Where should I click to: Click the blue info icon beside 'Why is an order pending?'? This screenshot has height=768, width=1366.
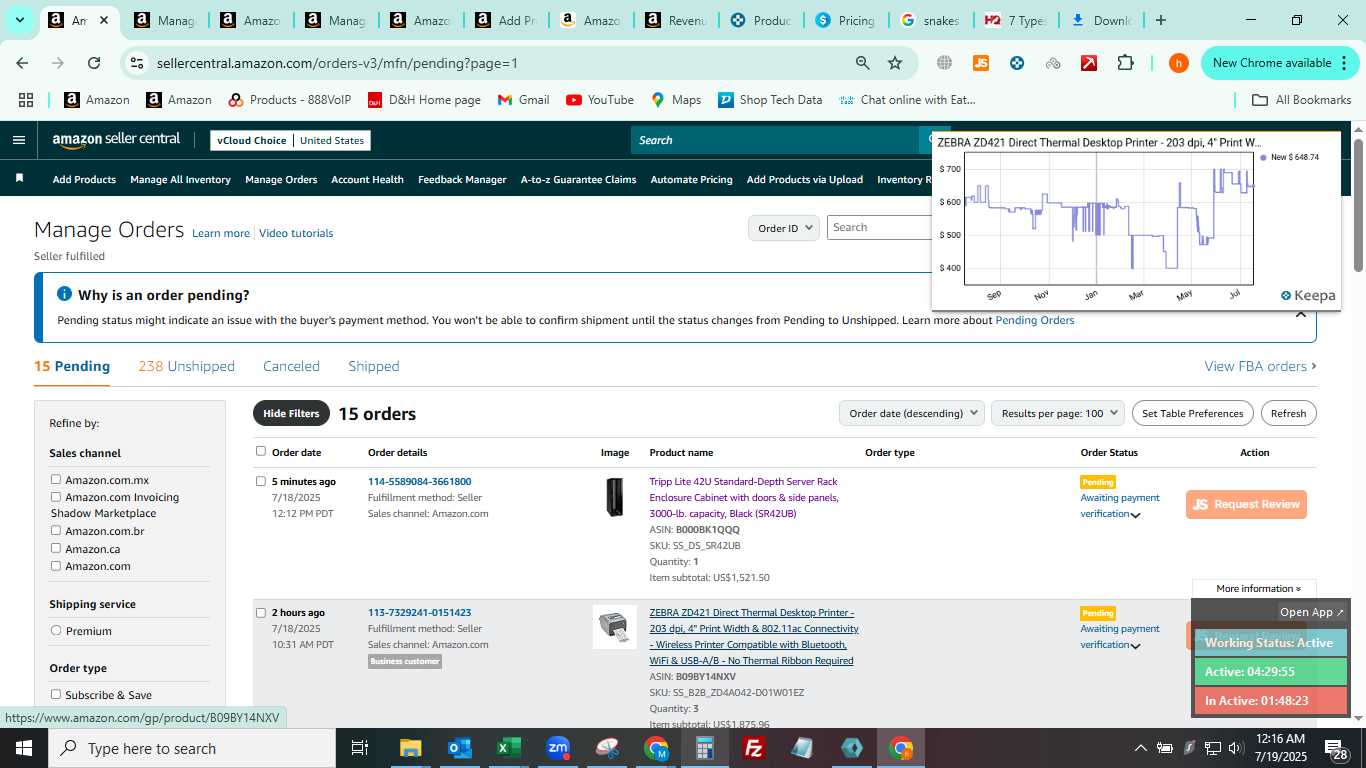coord(65,294)
